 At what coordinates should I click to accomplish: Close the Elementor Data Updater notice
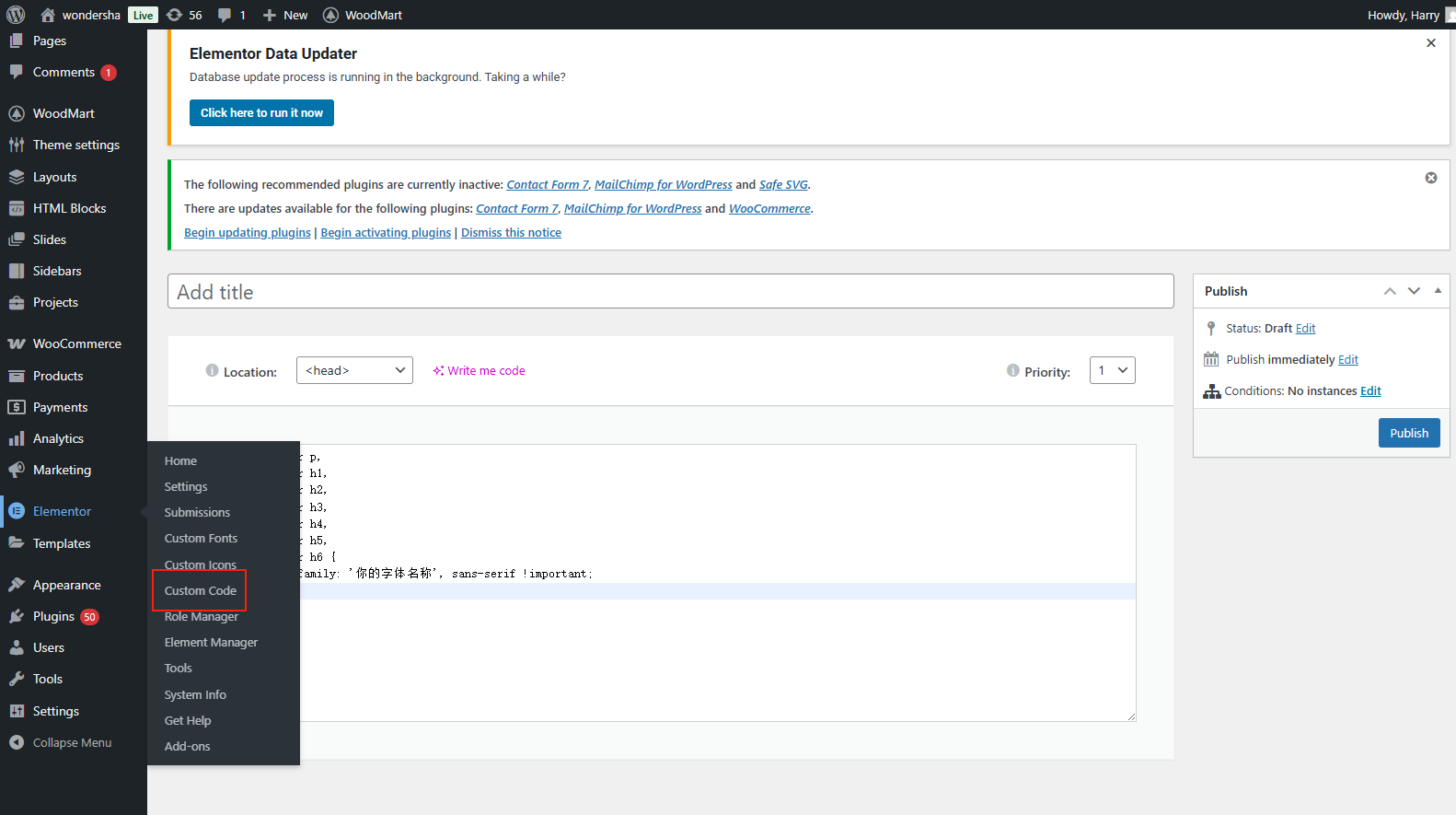pyautogui.click(x=1430, y=43)
